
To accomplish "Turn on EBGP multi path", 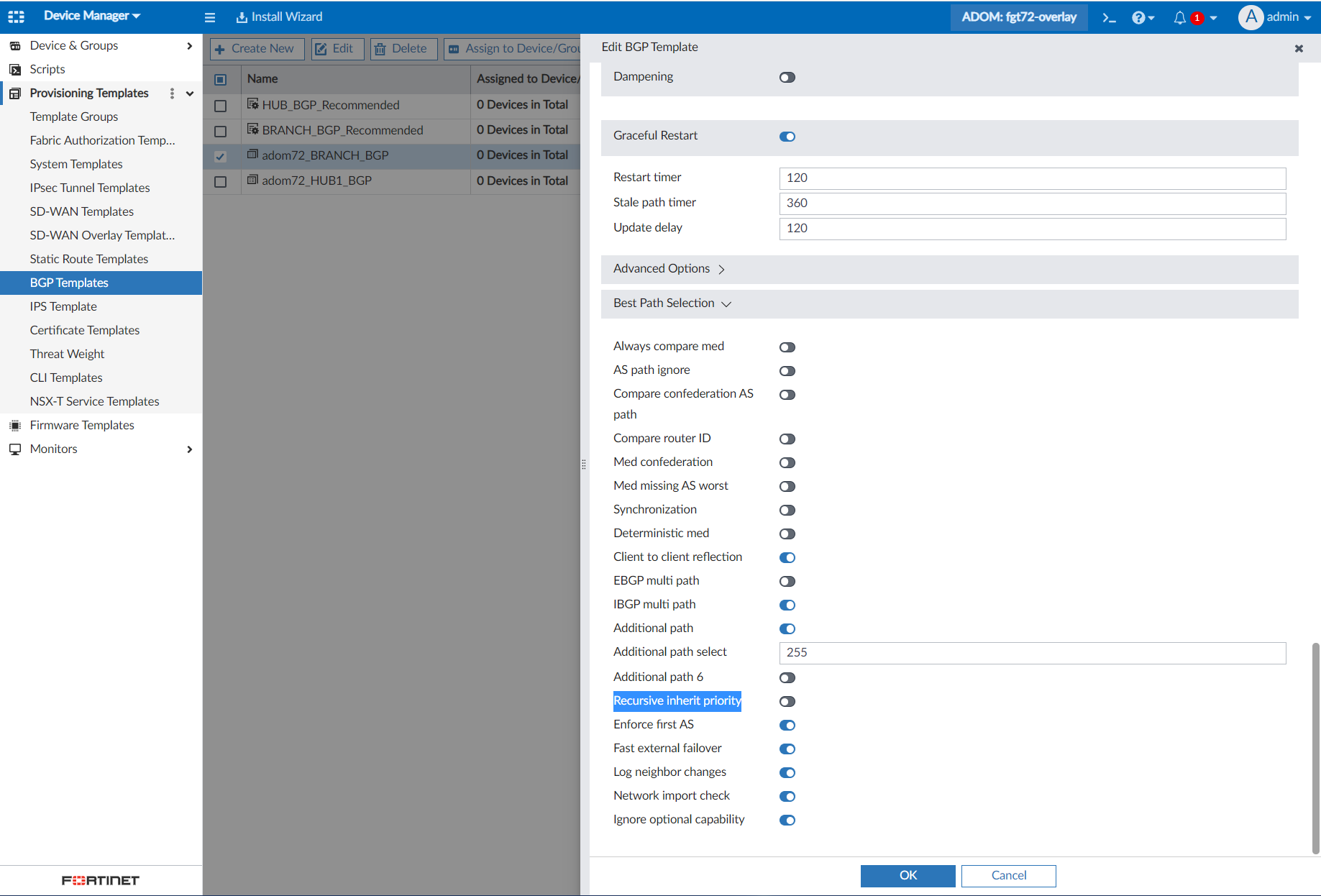I will [x=787, y=581].
